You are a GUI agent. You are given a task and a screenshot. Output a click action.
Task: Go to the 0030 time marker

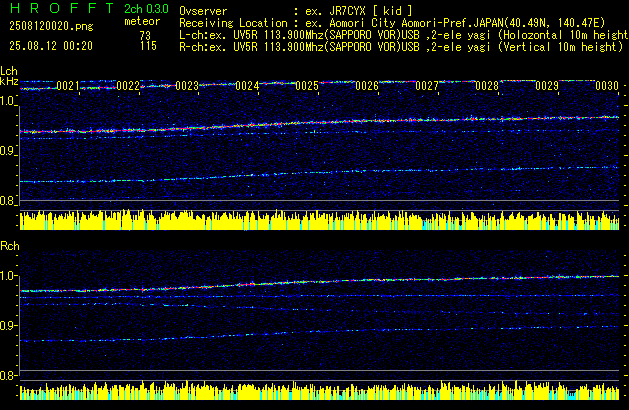click(607, 86)
